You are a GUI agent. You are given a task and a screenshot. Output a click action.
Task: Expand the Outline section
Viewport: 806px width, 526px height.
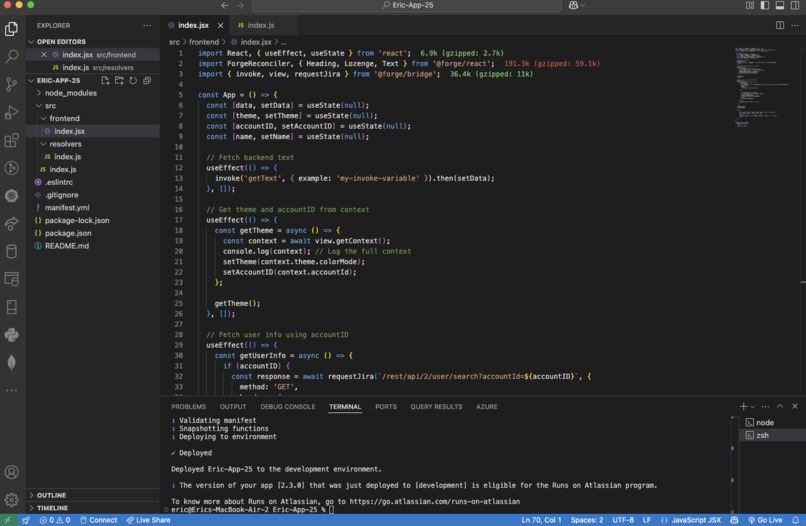(x=93, y=495)
